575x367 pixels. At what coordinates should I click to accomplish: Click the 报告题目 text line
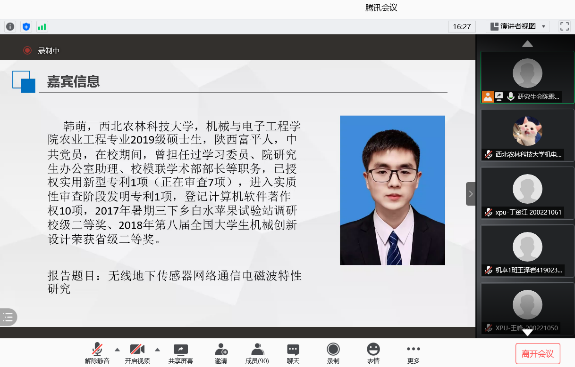(x=175, y=282)
